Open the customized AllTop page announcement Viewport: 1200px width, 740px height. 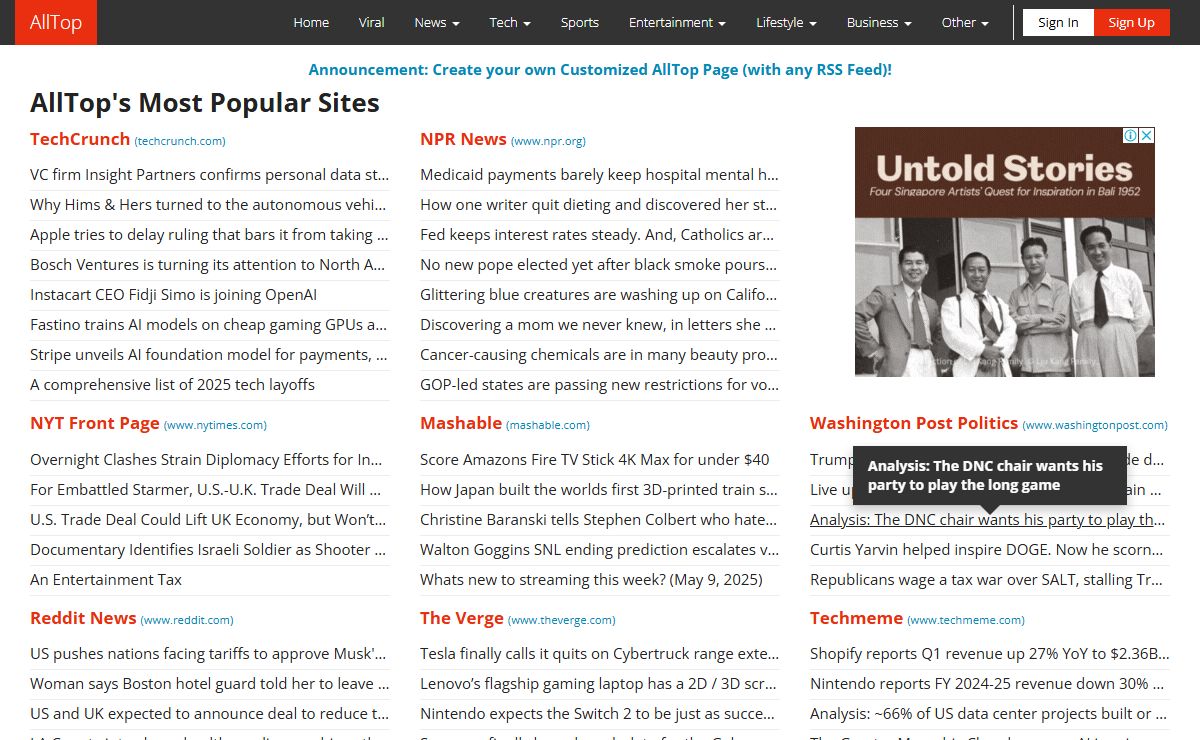pyautogui.click(x=600, y=70)
